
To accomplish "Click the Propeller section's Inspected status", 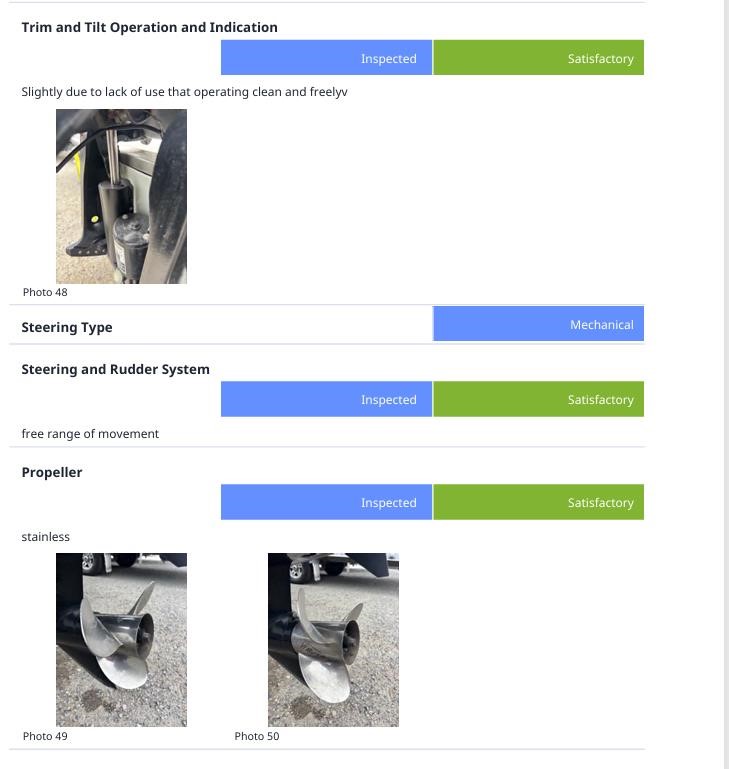I will click(327, 502).
